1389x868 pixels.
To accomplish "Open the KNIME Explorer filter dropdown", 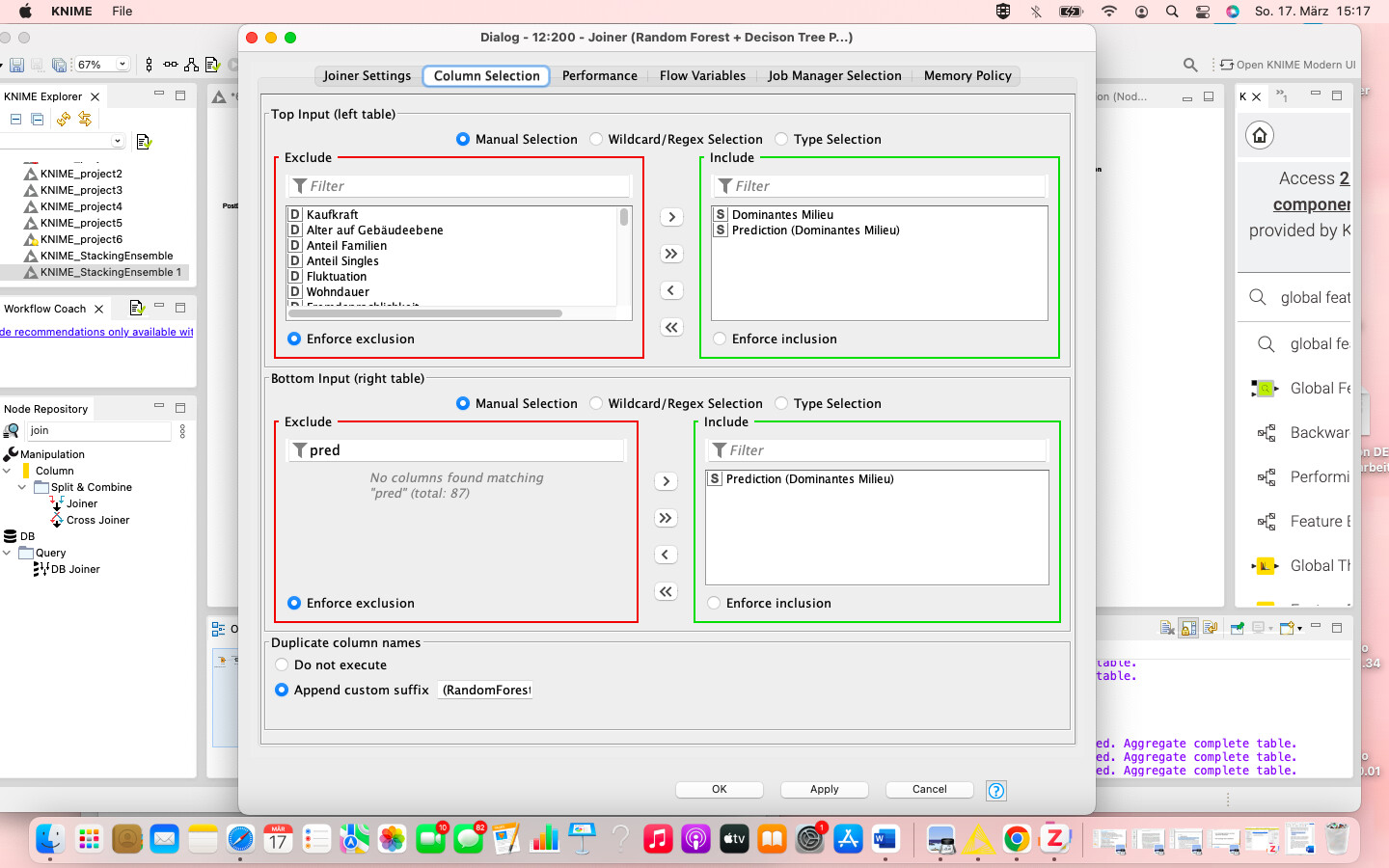I will (x=118, y=141).
